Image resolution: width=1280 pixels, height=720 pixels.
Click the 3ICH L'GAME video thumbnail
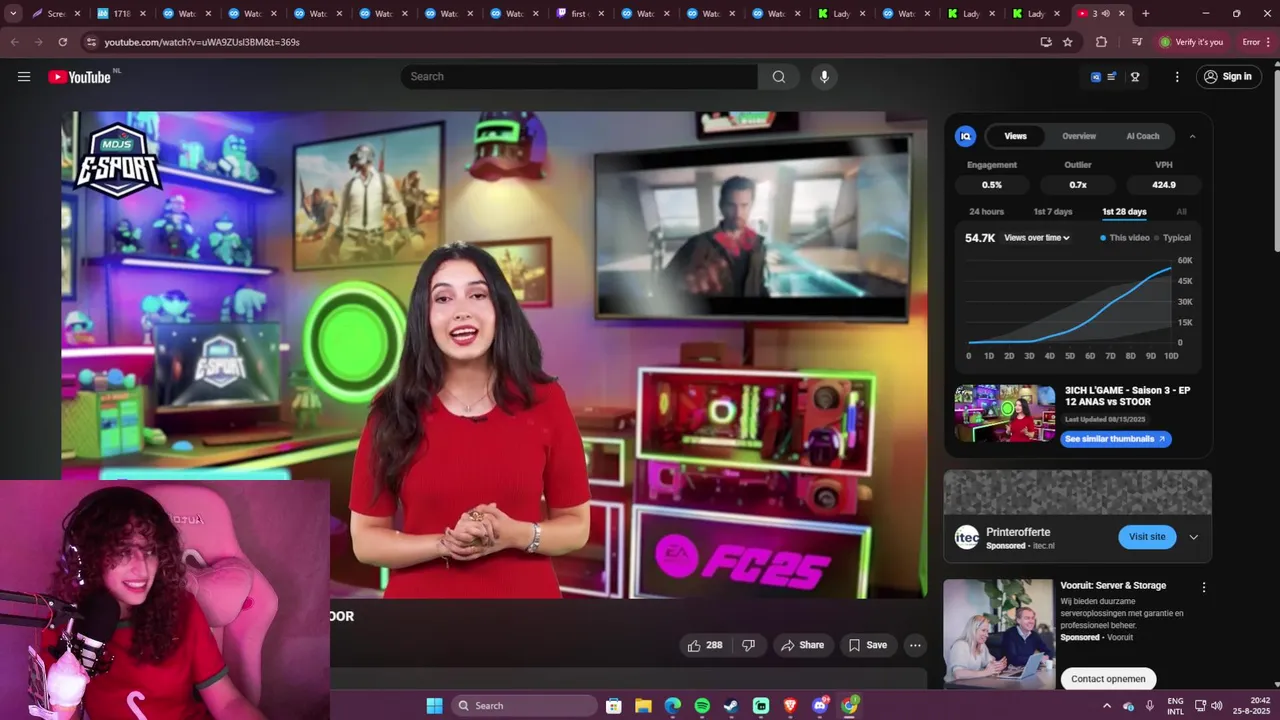coord(1005,414)
